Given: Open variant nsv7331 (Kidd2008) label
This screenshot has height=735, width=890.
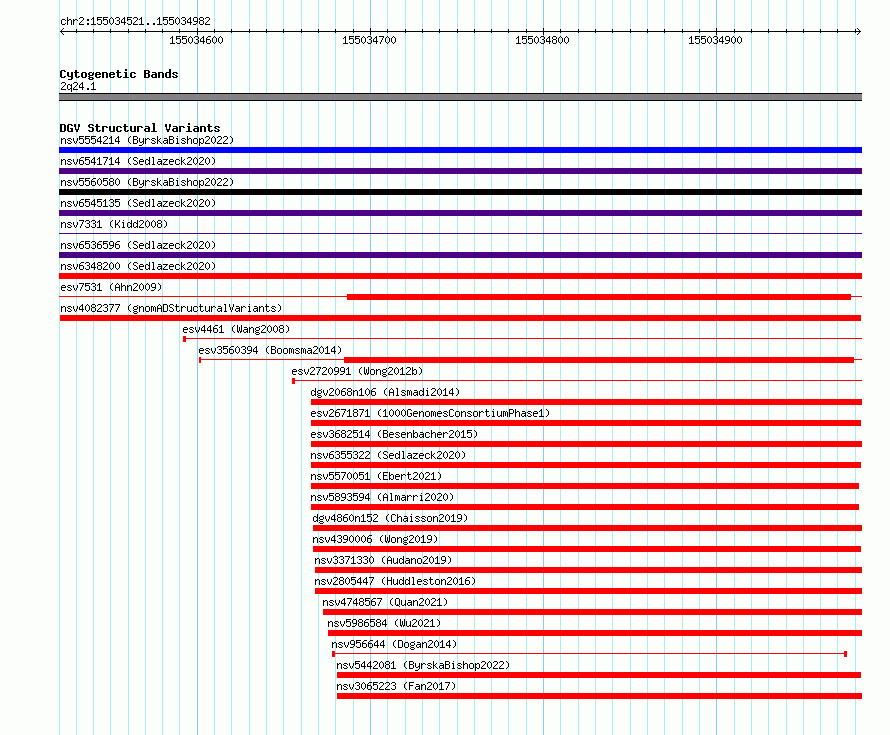Looking at the screenshot, I should [x=114, y=224].
